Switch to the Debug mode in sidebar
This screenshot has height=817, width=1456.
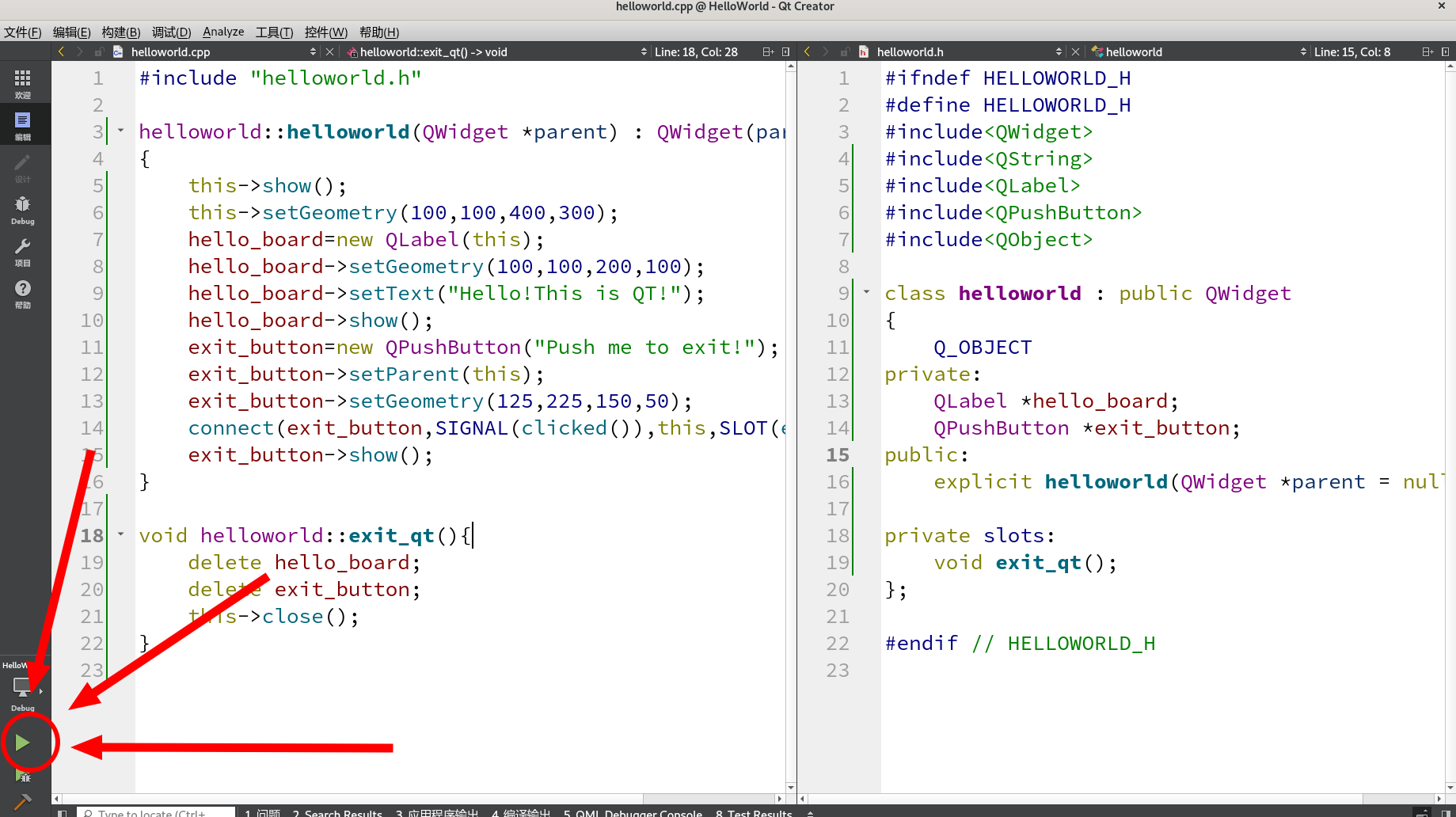pyautogui.click(x=23, y=210)
